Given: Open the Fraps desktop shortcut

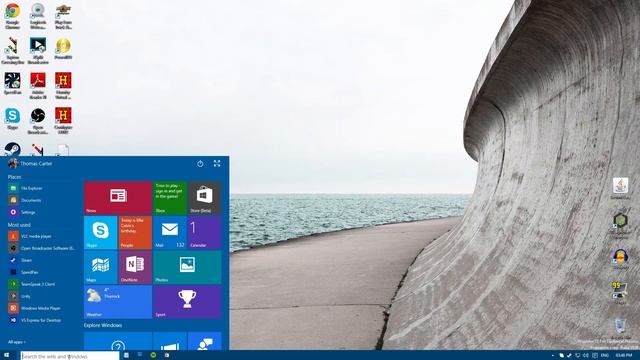Looking at the screenshot, I should coord(620,292).
